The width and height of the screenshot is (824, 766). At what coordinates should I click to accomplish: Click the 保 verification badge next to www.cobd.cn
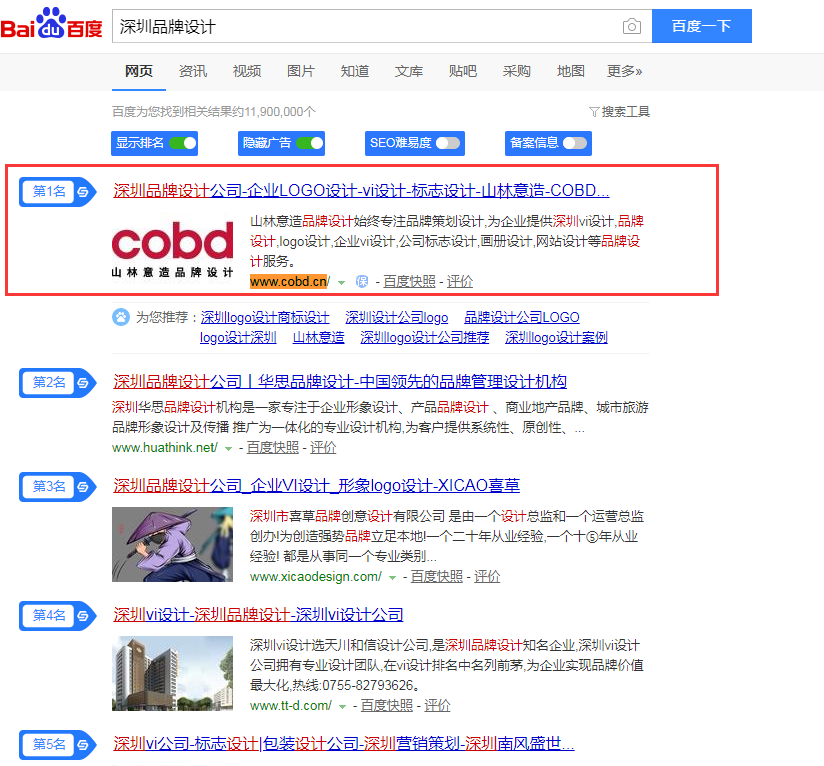pos(362,282)
